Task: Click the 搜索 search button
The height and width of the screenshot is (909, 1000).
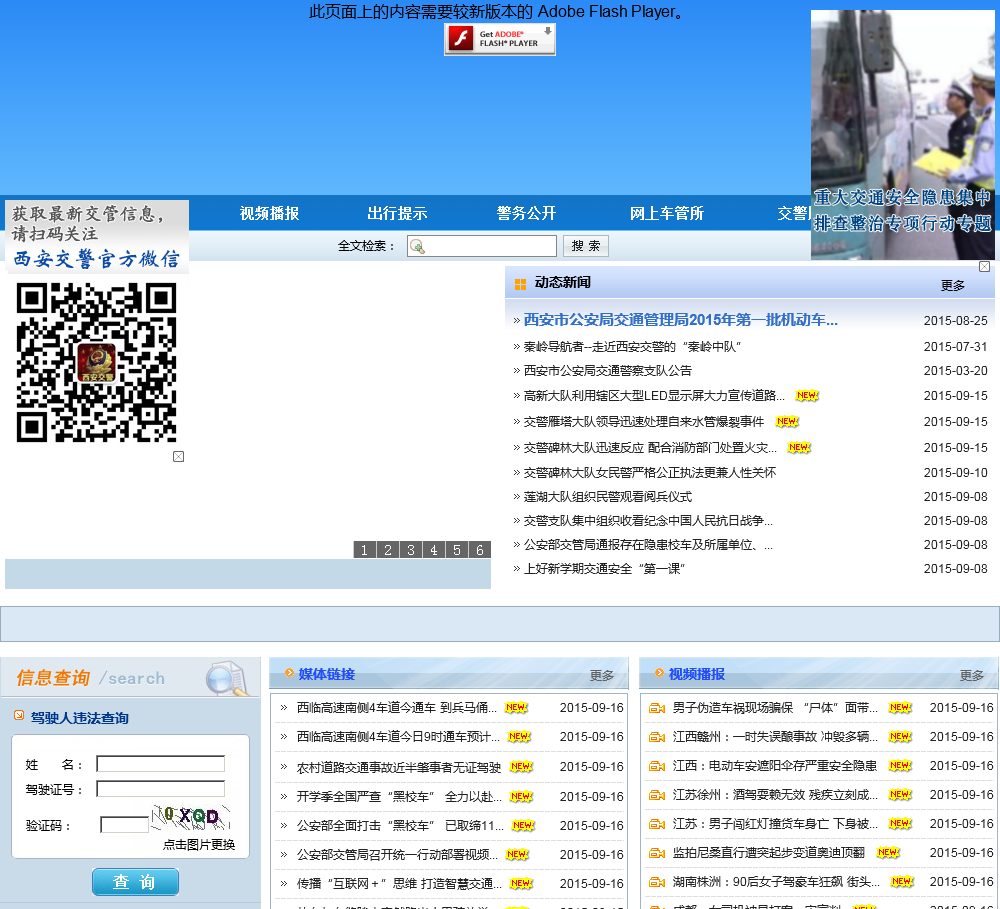Action: pyautogui.click(x=585, y=246)
